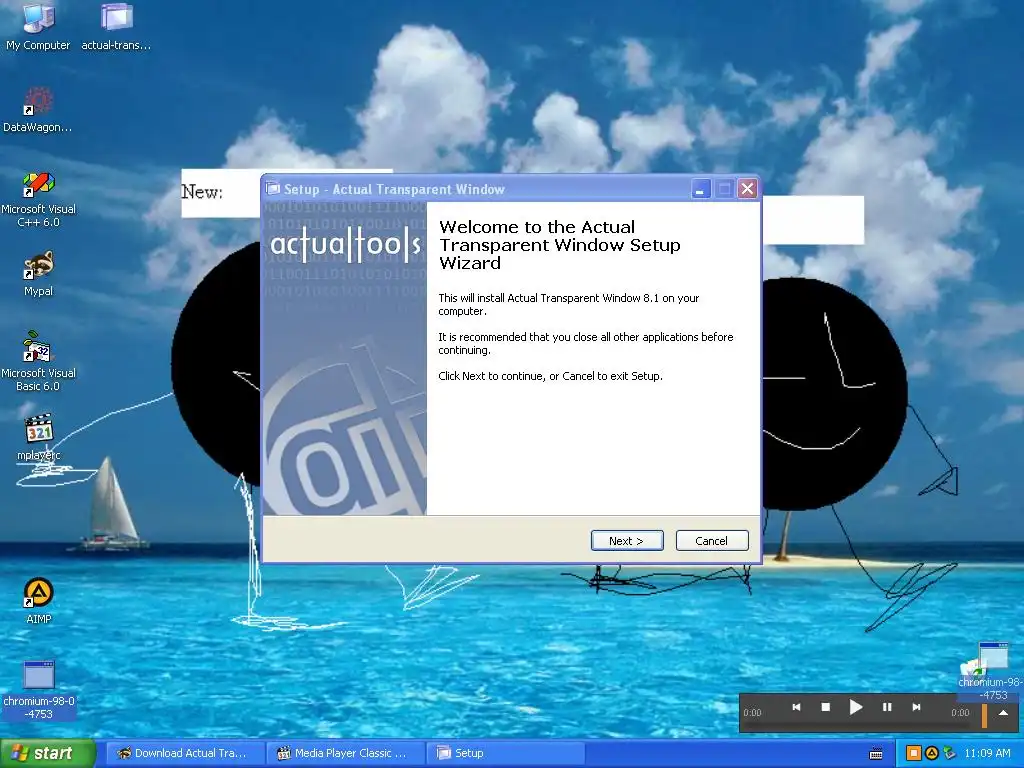Click the safely remove hardware tray icon
Image resolution: width=1024 pixels, height=768 pixels.
(950, 754)
